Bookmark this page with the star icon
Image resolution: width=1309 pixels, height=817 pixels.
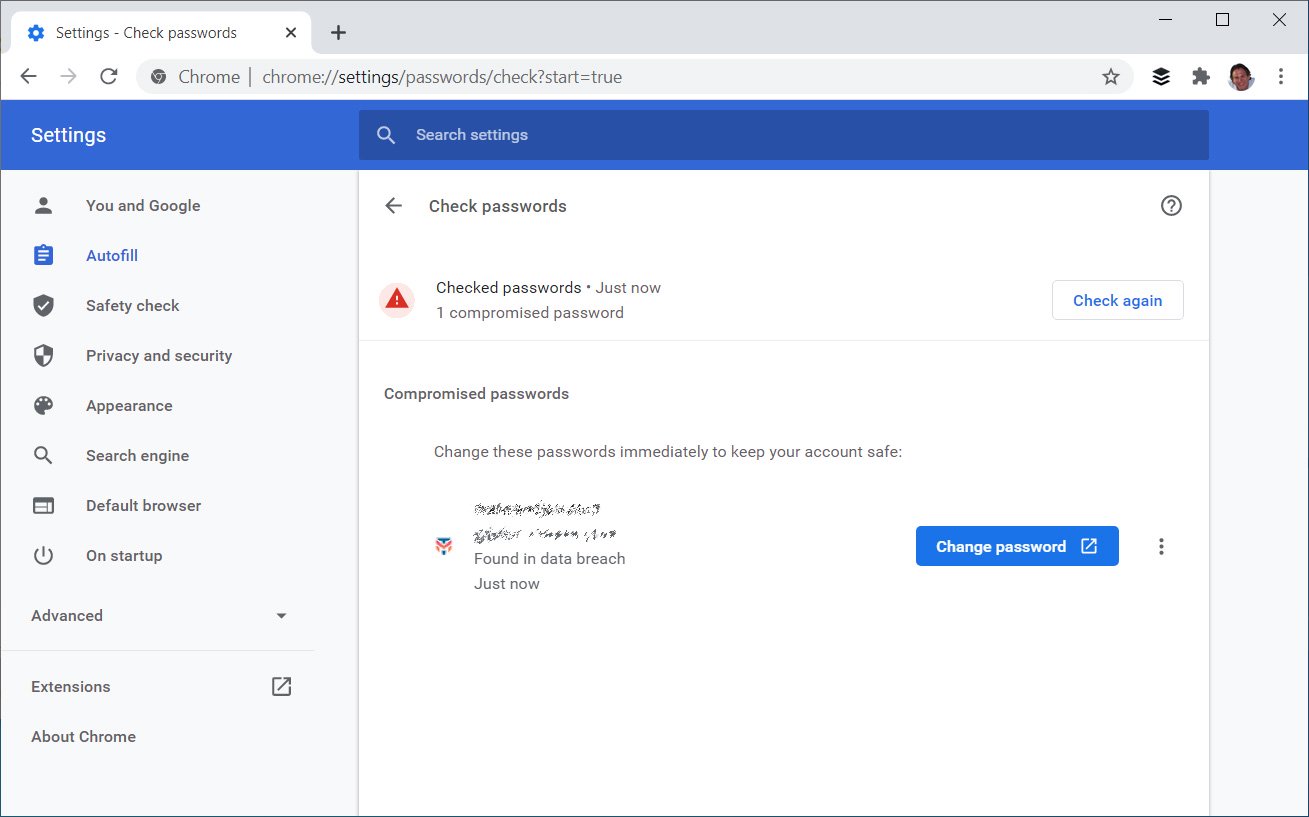pyautogui.click(x=1111, y=77)
